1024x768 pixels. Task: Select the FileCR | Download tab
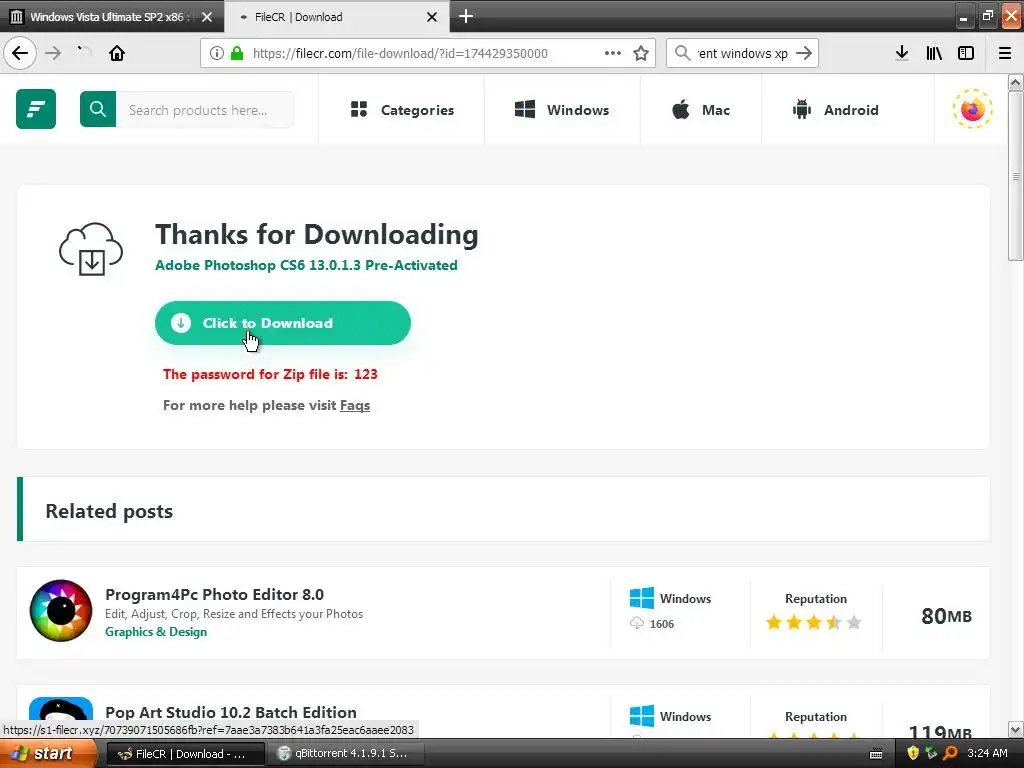[337, 17]
